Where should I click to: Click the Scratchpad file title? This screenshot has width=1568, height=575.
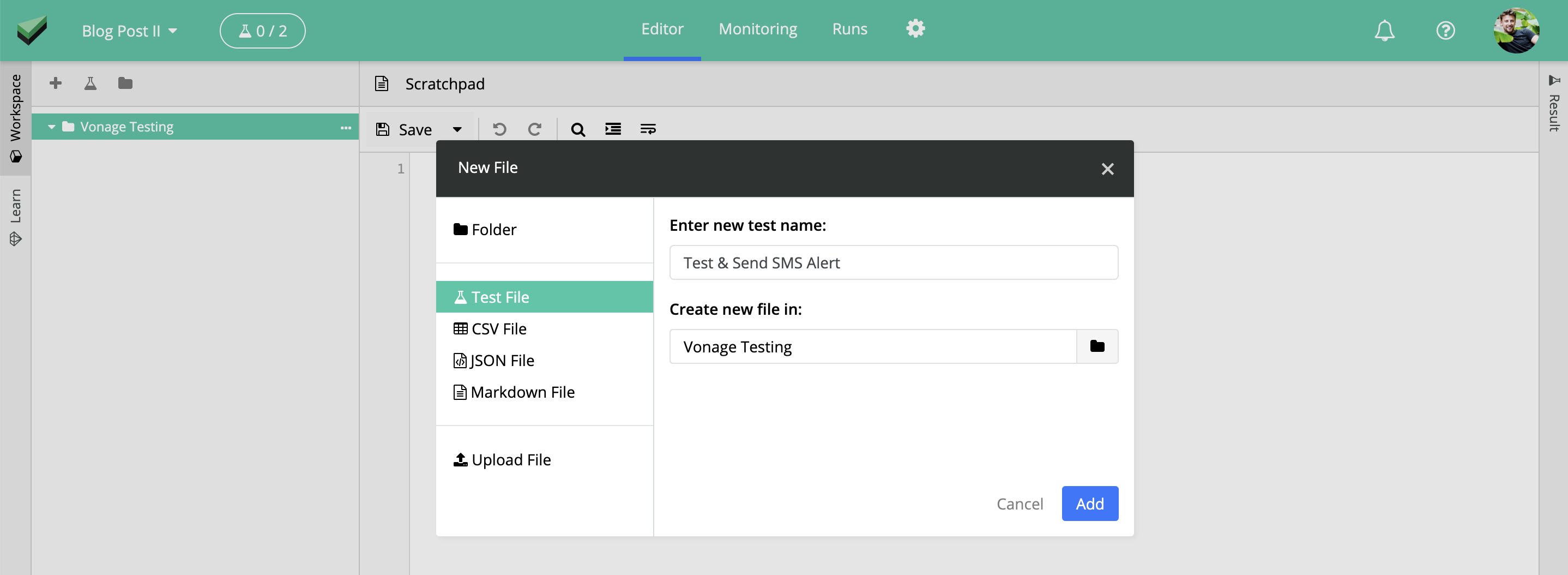(x=445, y=83)
